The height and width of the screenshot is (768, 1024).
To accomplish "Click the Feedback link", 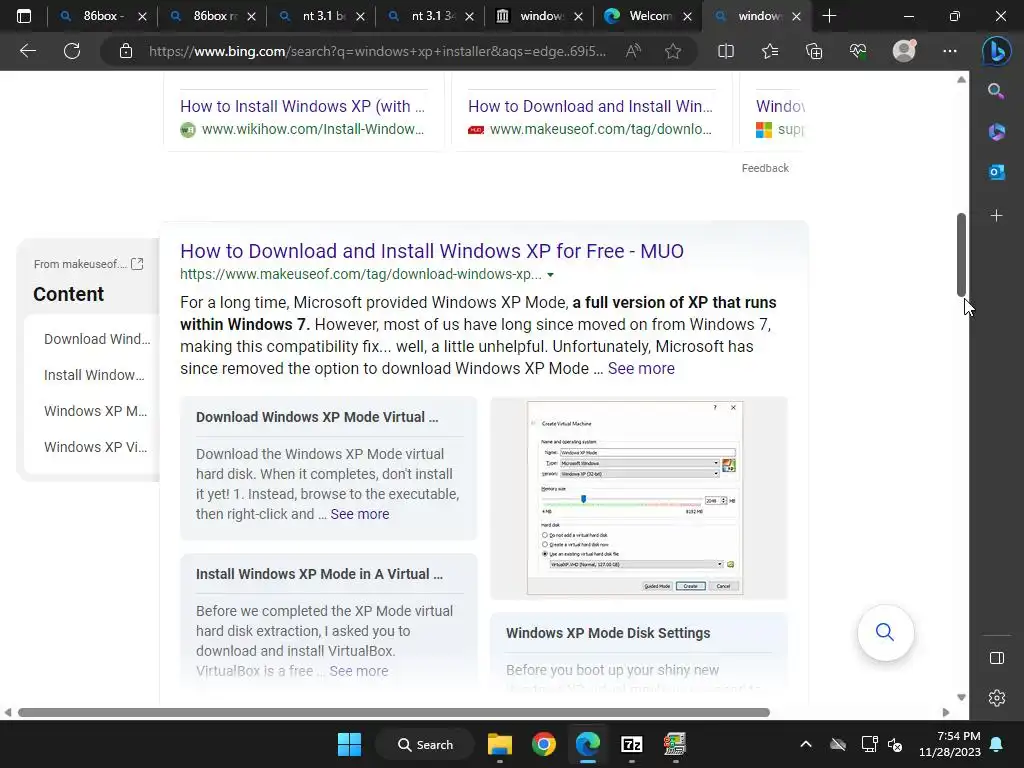I will point(765,168).
